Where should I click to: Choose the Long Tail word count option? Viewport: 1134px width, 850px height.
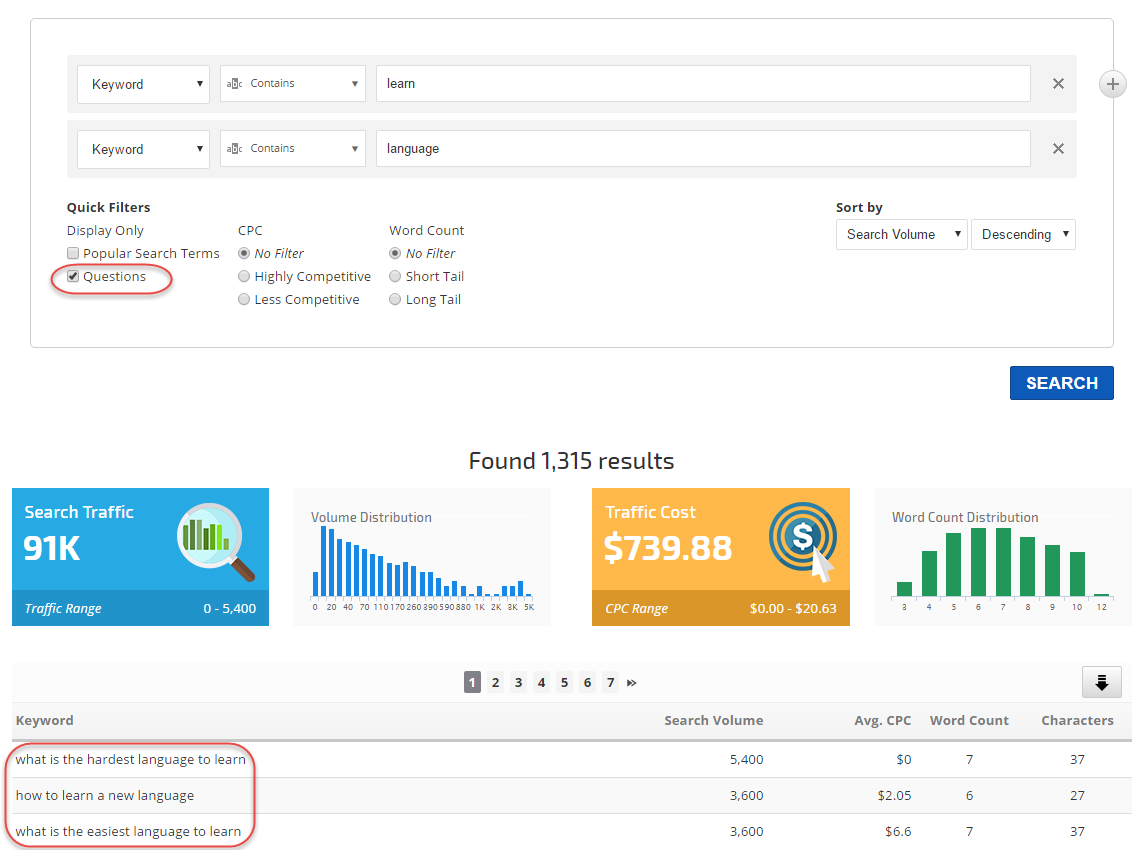tap(395, 300)
